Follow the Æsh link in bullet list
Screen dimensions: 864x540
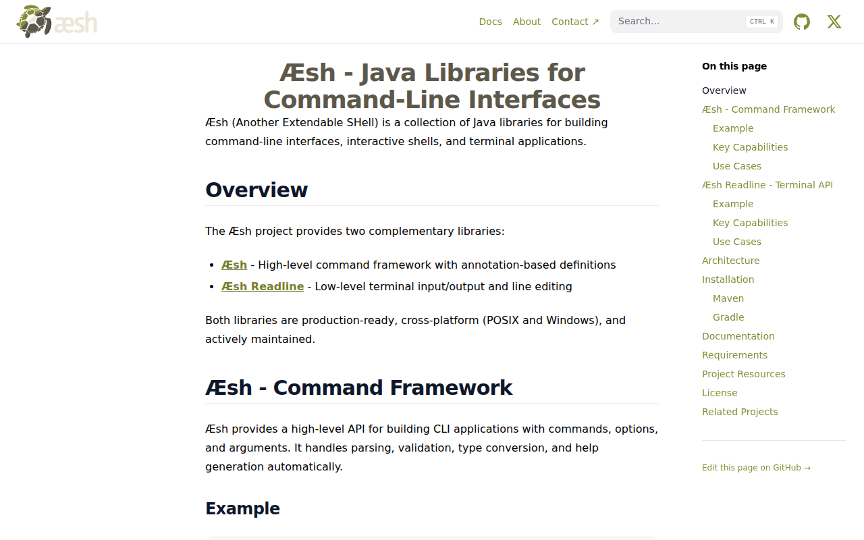[x=234, y=265]
